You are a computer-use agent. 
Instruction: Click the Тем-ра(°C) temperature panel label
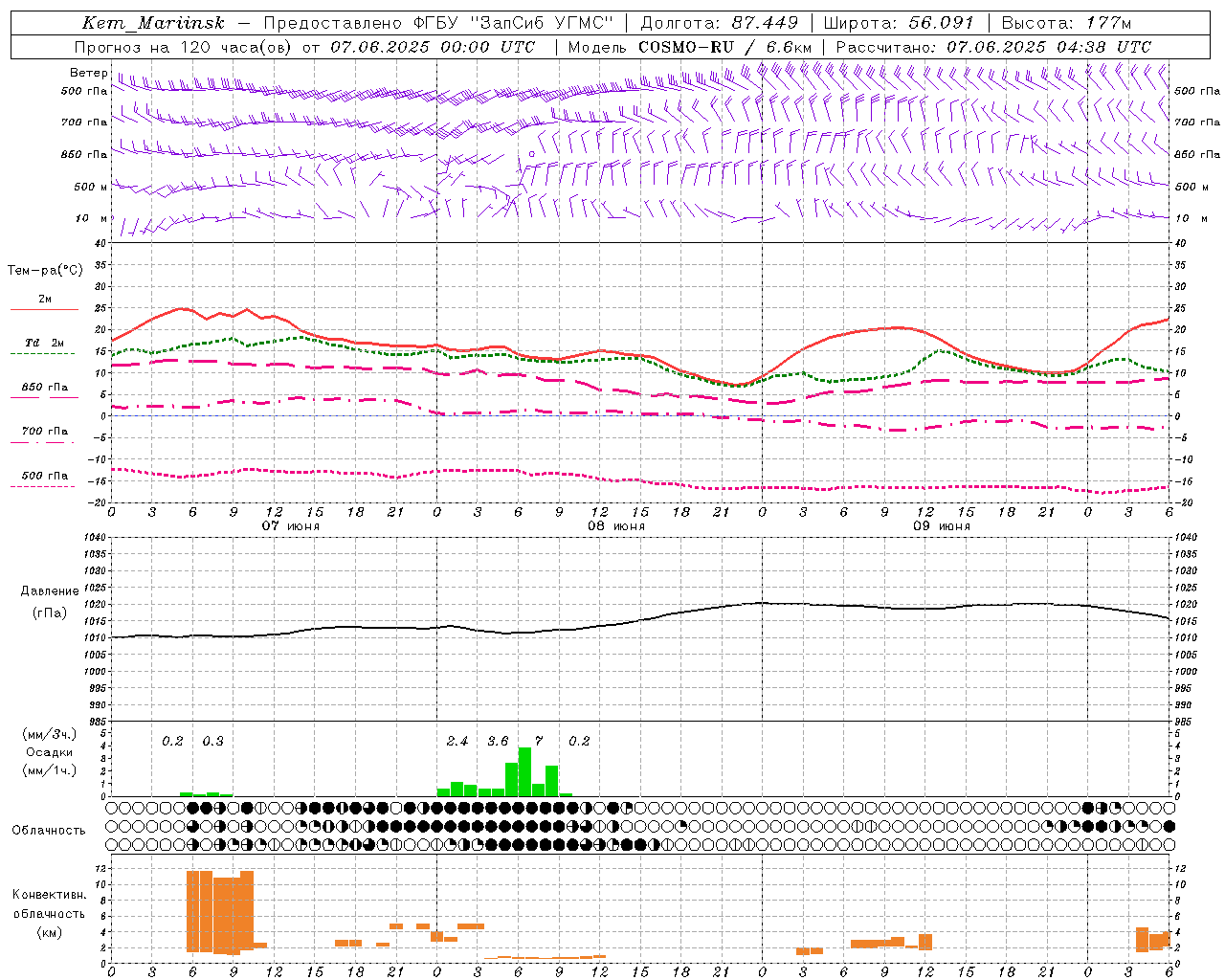pyautogui.click(x=45, y=271)
